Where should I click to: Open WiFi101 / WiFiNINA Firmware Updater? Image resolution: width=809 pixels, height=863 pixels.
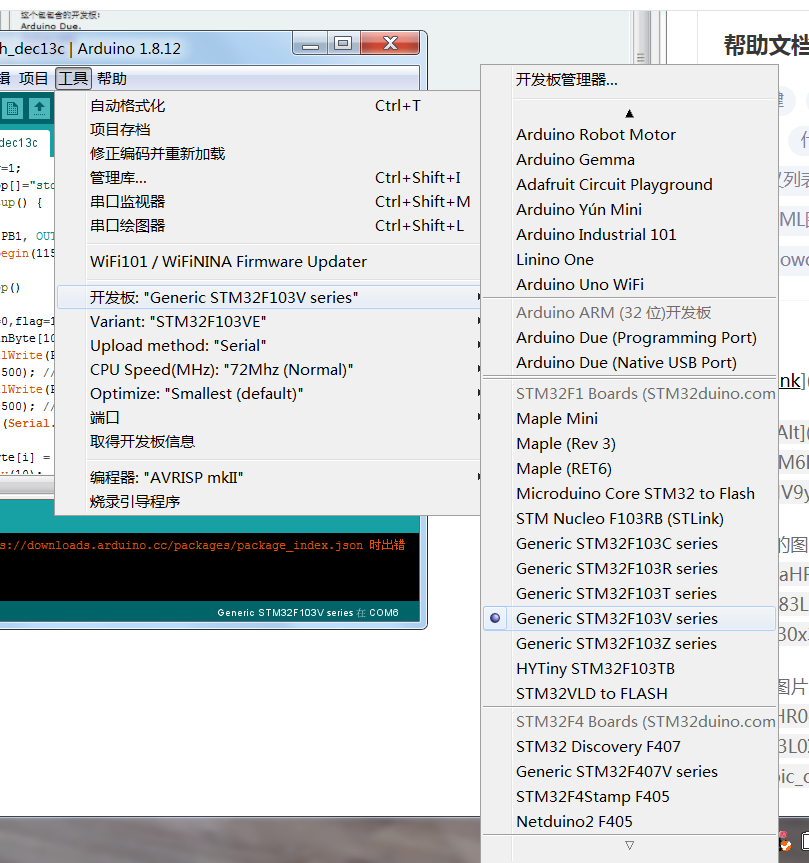268,261
